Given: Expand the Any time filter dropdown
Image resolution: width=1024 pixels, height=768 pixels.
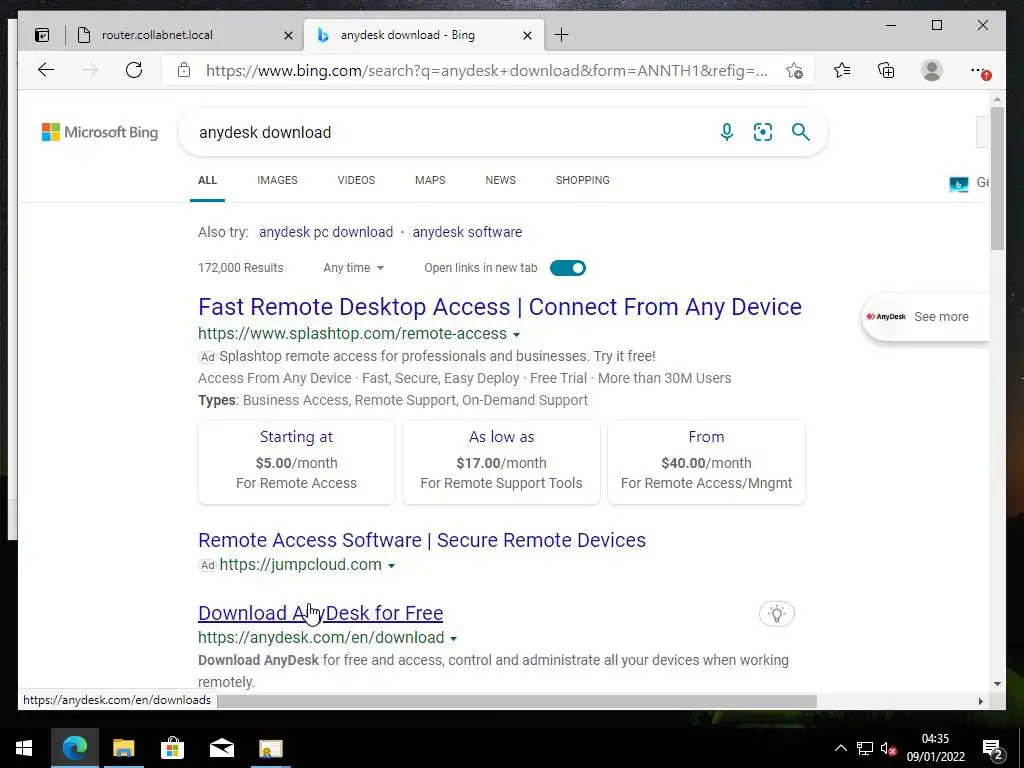Looking at the screenshot, I should click(353, 268).
